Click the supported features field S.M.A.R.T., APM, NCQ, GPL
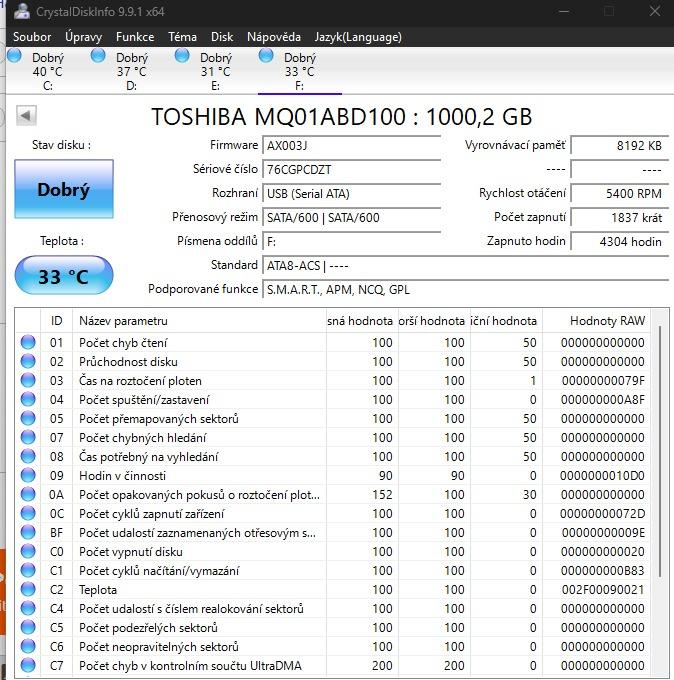Viewport: 674px width, 680px height. pos(465,289)
